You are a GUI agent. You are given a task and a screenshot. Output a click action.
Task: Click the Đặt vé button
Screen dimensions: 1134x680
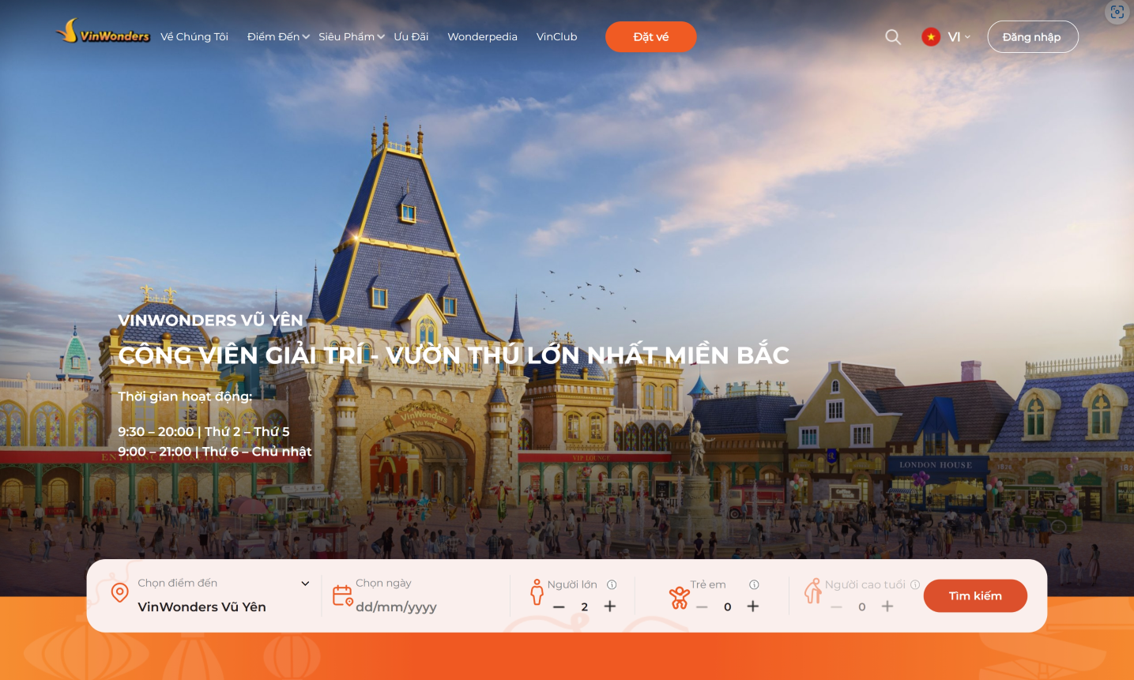(651, 37)
